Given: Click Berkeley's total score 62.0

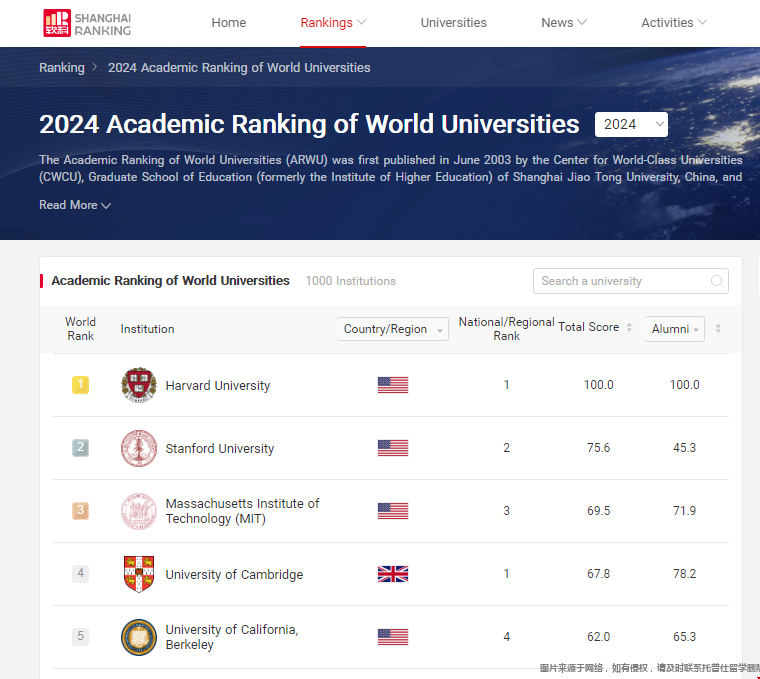Looking at the screenshot, I should click(x=599, y=637).
